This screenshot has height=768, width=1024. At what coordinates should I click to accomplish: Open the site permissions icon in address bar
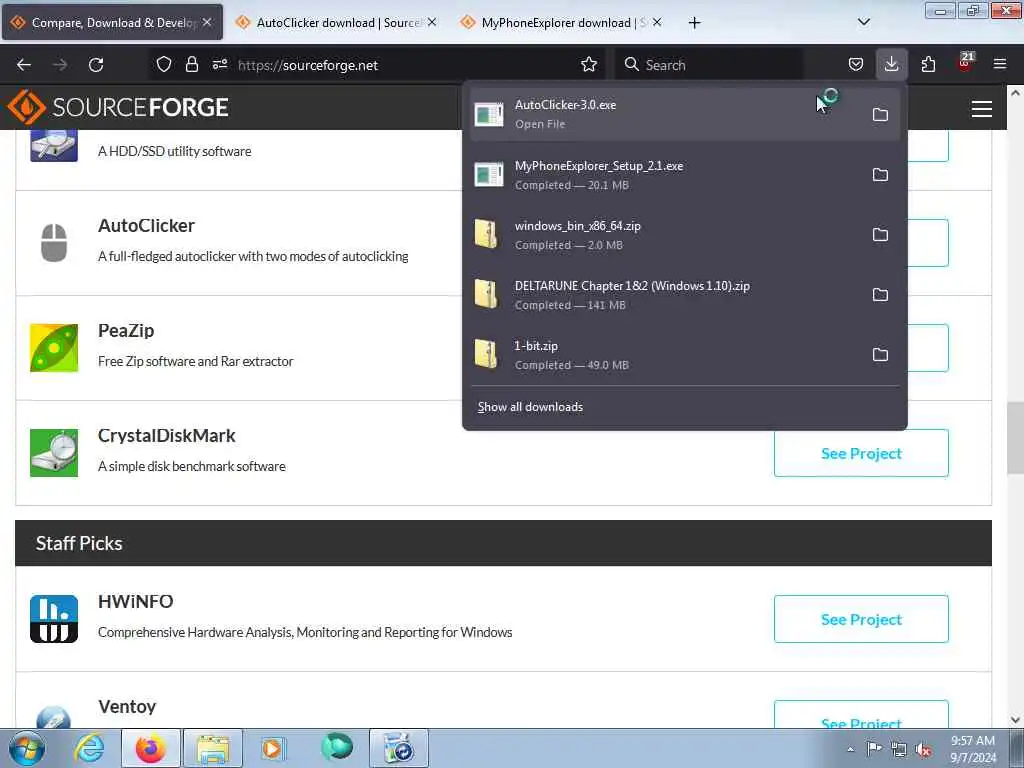[x=219, y=64]
